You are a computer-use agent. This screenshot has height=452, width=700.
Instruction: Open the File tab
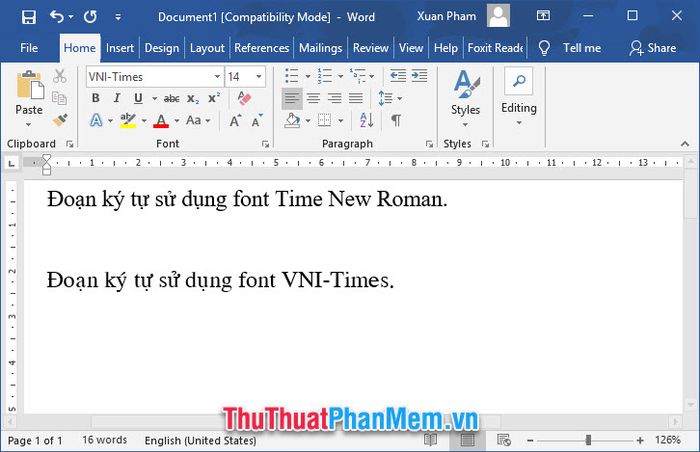pyautogui.click(x=29, y=48)
